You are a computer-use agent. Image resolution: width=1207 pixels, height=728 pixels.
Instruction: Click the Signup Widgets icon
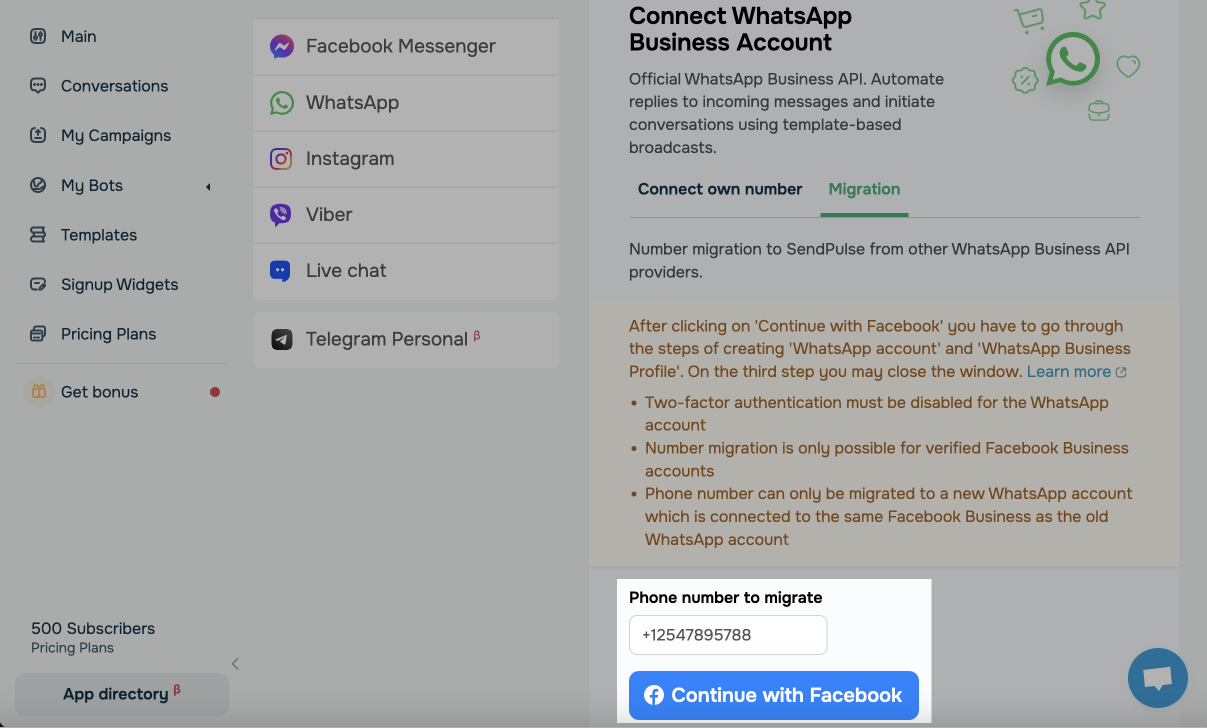(38, 284)
